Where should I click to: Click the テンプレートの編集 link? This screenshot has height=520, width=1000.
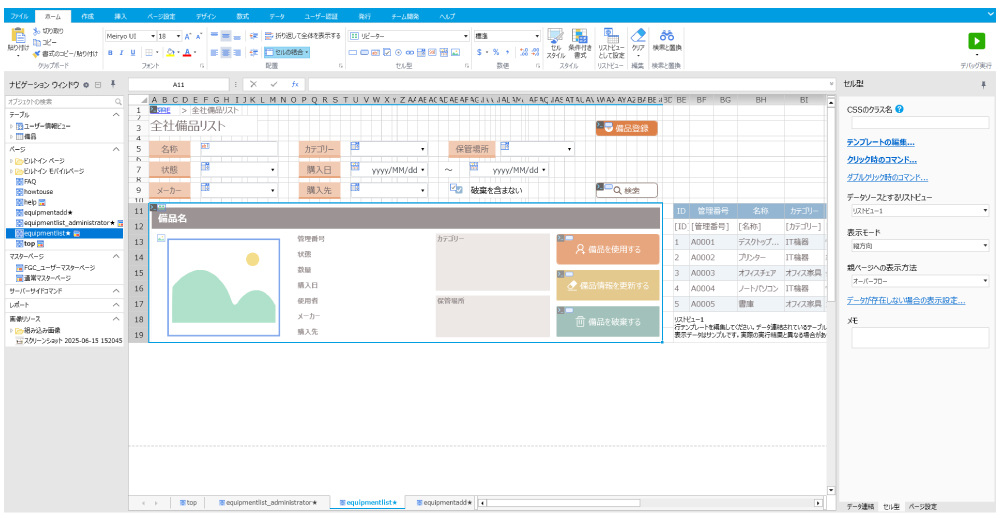(x=880, y=143)
